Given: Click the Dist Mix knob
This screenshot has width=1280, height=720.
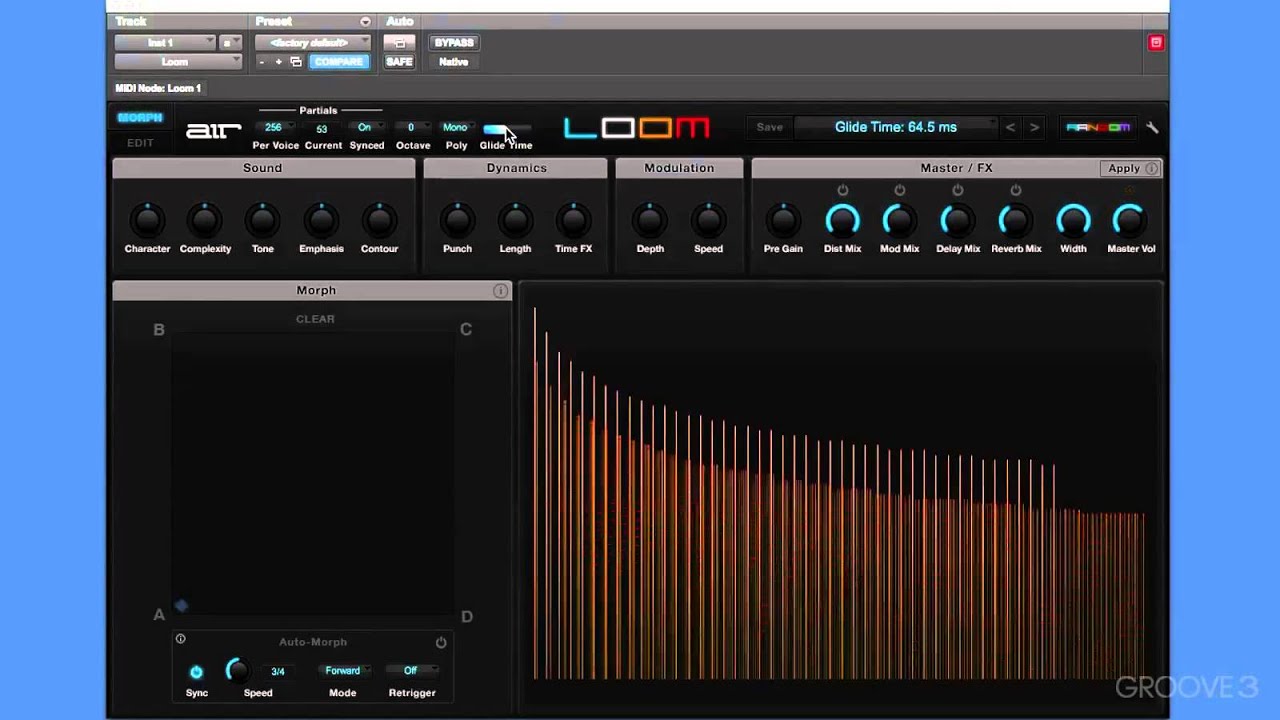Looking at the screenshot, I should (842, 220).
